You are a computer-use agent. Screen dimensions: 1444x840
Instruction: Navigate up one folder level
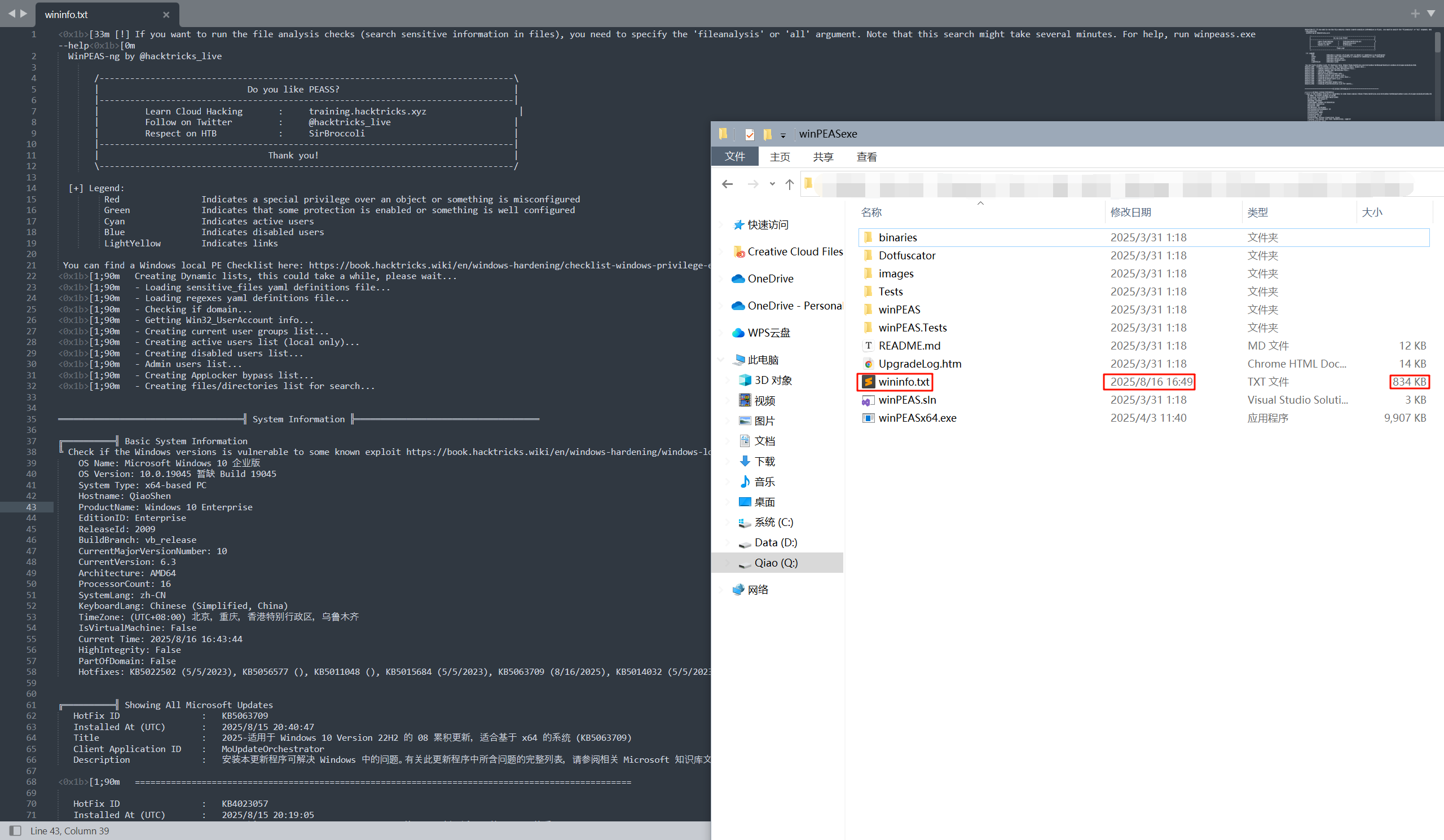[789, 184]
